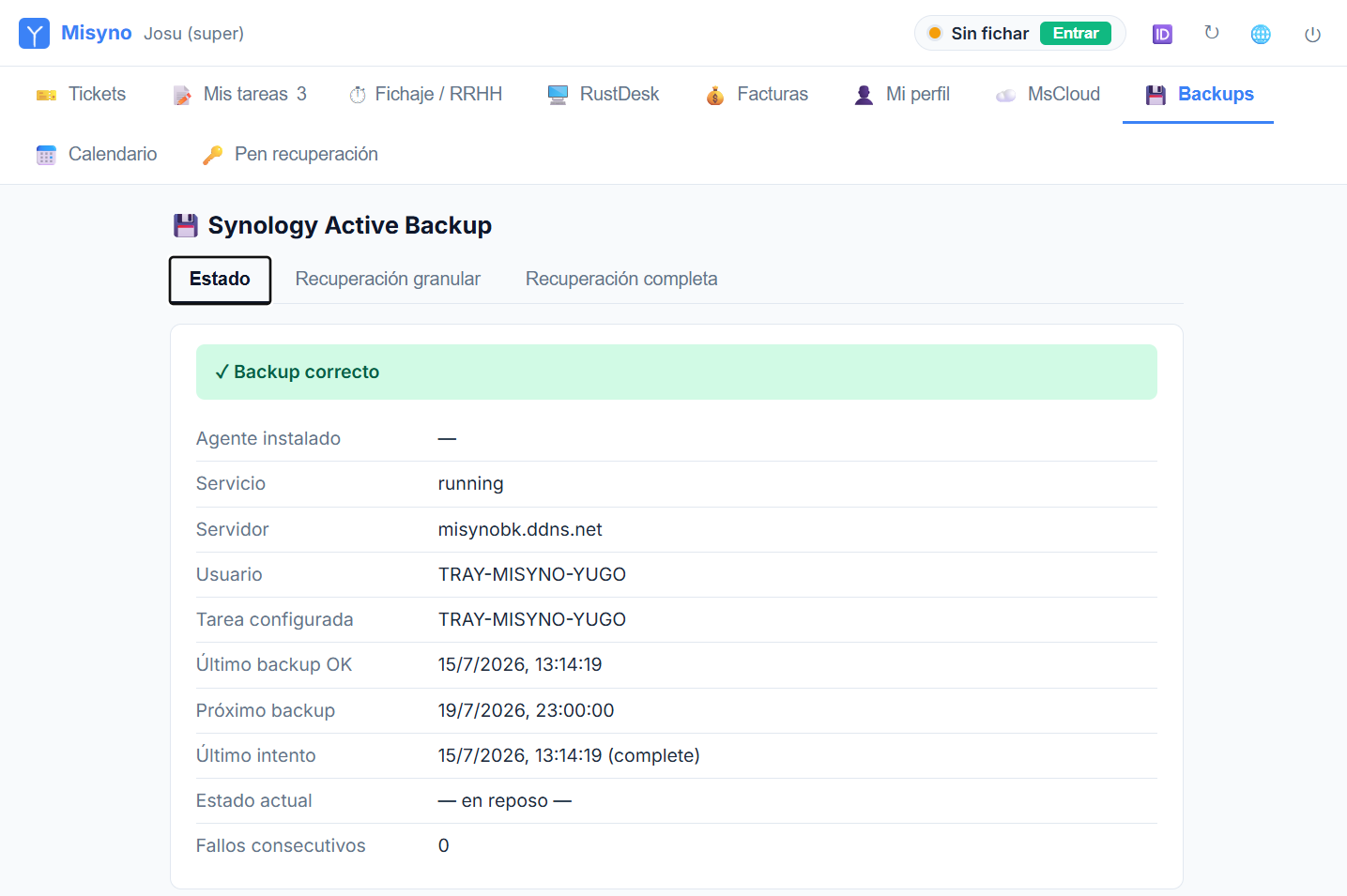Click the RustDesk monitor icon
1347x896 pixels.
tap(558, 95)
